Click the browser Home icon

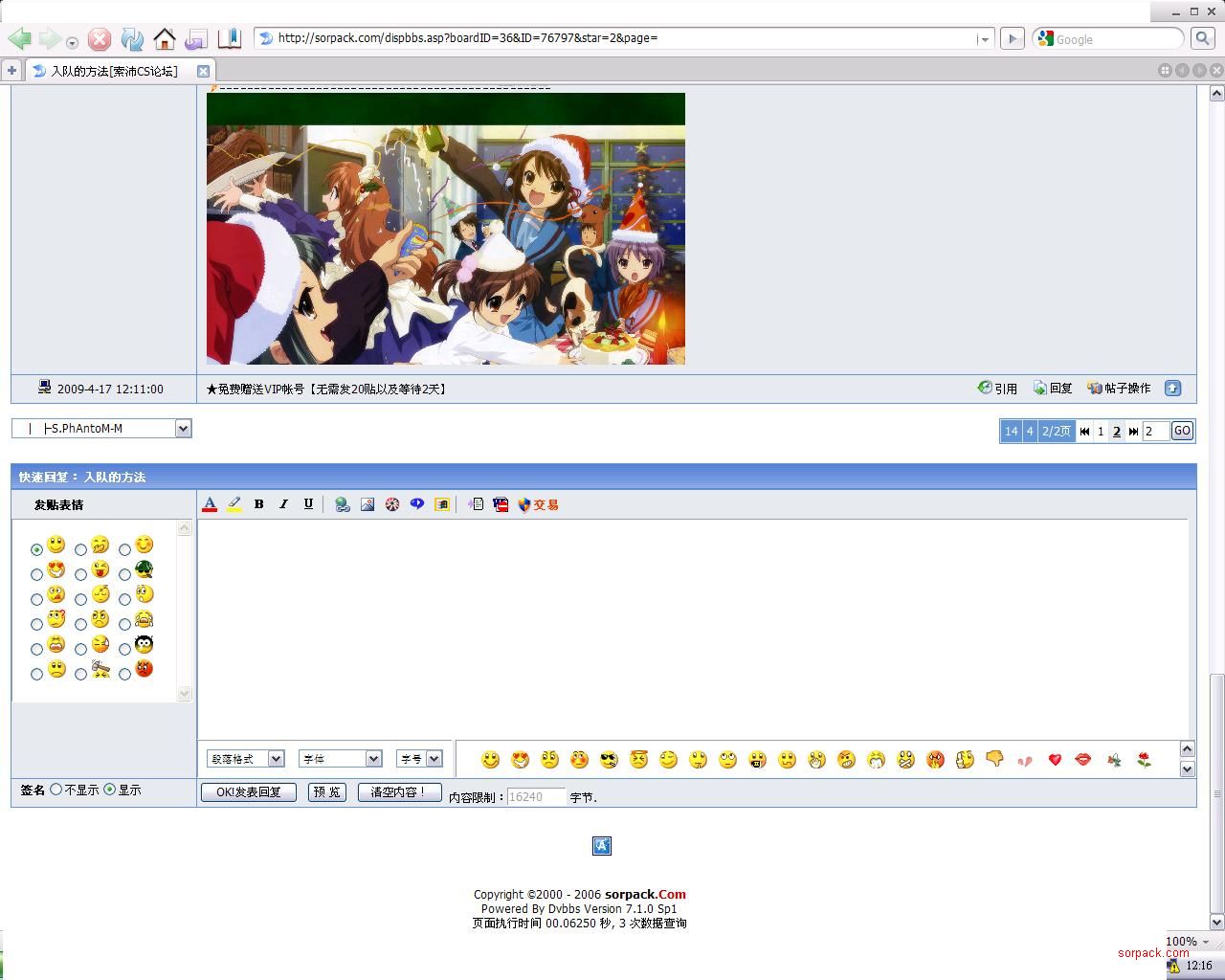click(165, 39)
